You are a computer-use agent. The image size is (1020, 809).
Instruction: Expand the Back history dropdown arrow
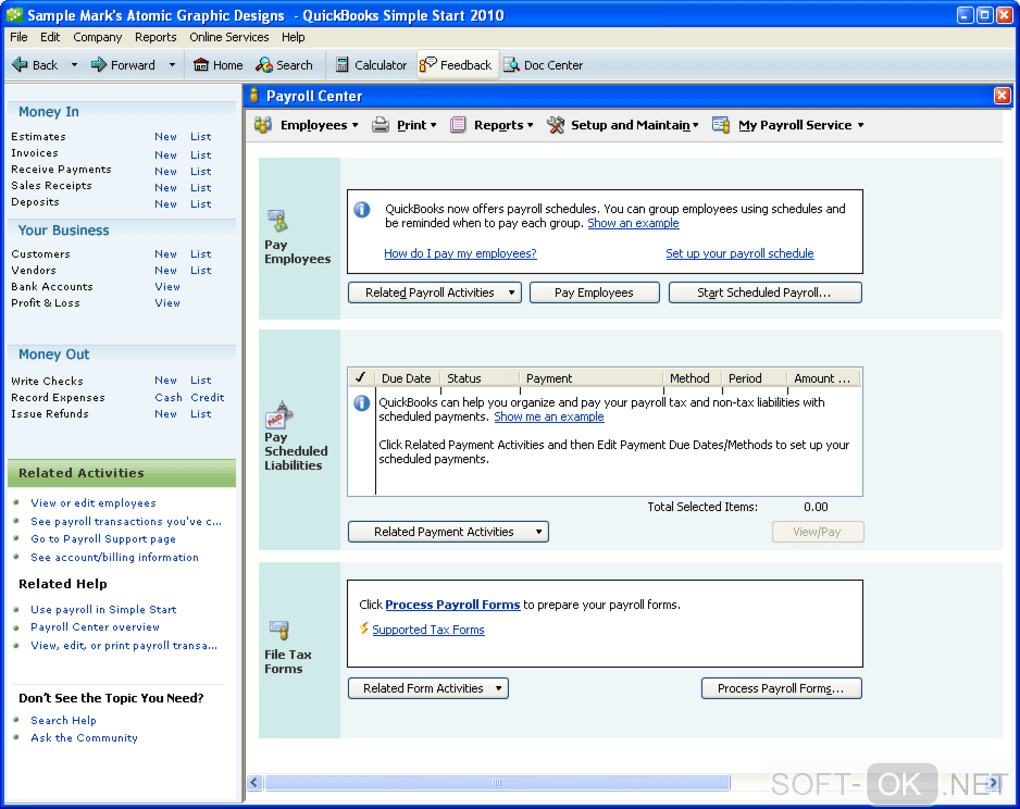click(74, 64)
